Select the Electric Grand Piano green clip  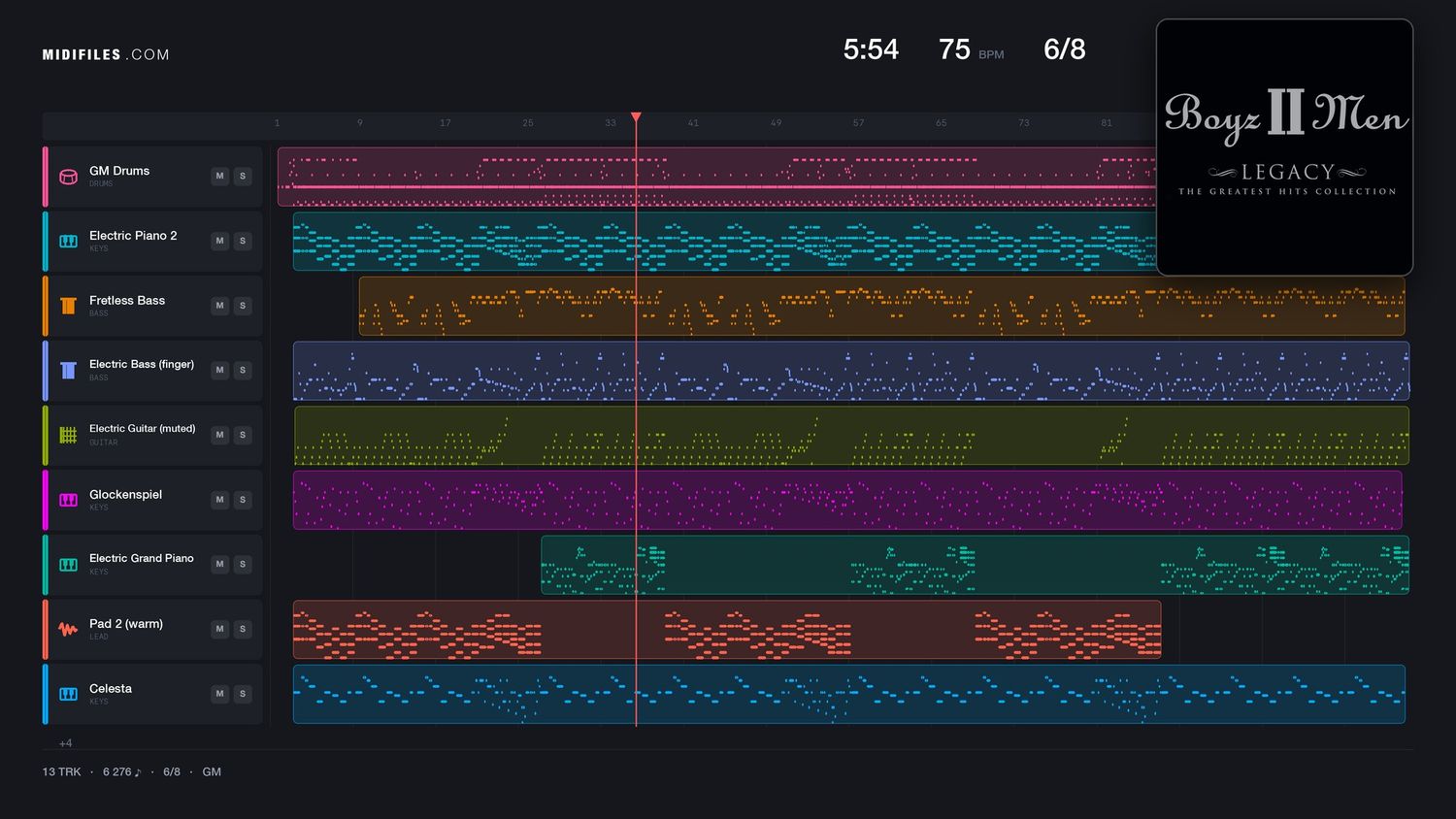click(975, 565)
